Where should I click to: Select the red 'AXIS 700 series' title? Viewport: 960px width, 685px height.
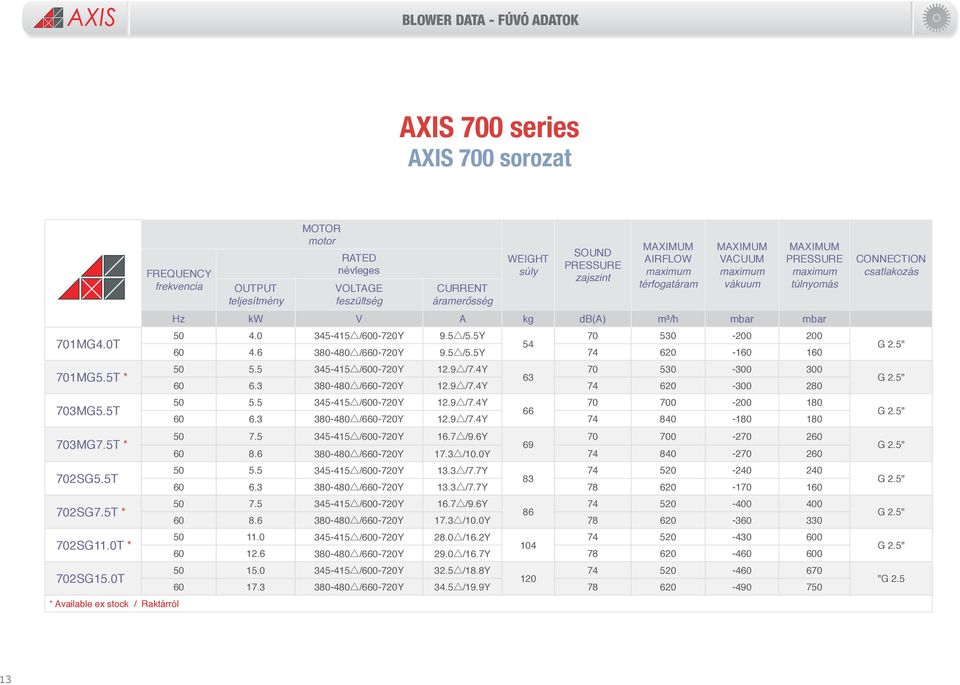489,127
